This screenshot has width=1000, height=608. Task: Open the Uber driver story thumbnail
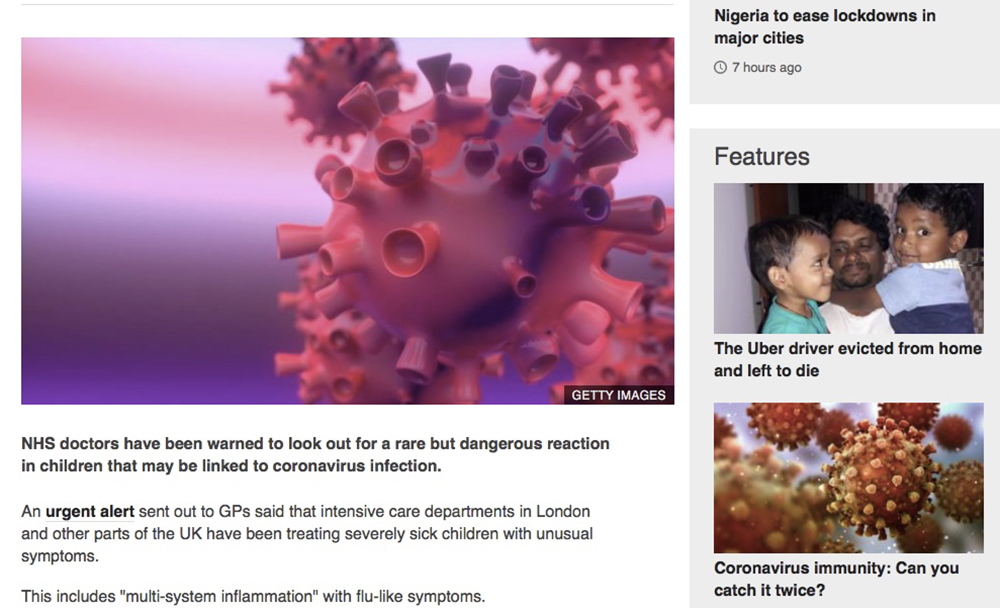coord(848,258)
